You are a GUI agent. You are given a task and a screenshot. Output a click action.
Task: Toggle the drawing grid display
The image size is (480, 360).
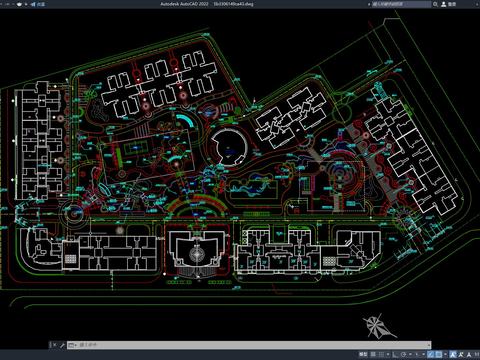pos(373,354)
